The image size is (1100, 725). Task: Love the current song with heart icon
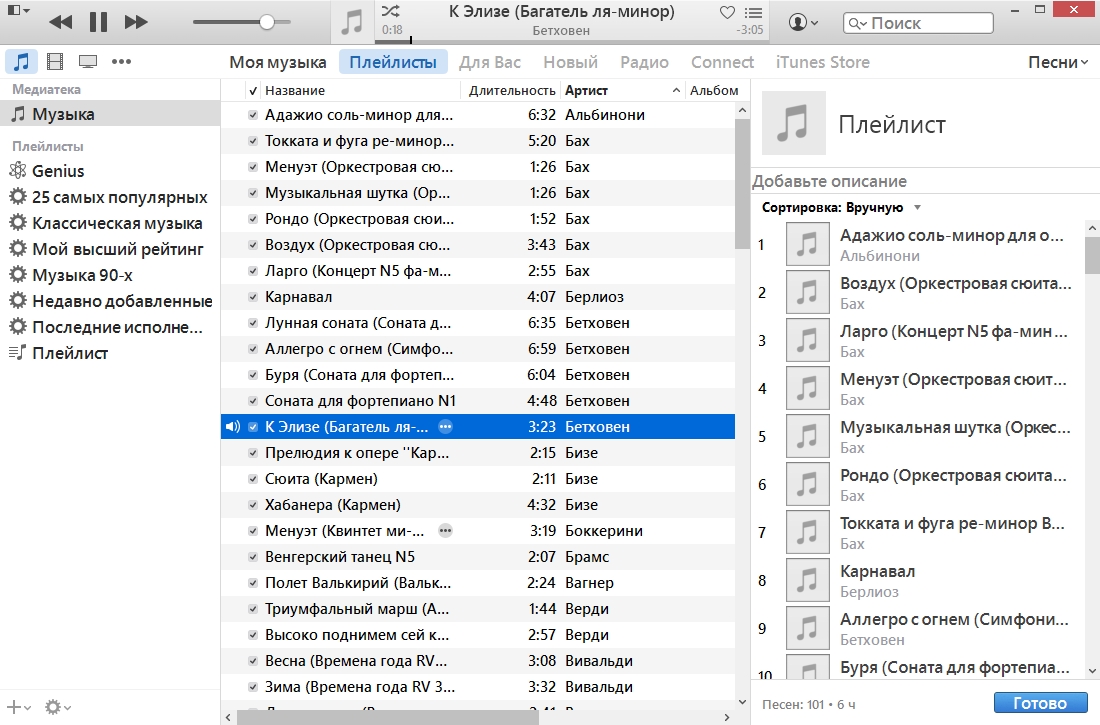pyautogui.click(x=727, y=12)
